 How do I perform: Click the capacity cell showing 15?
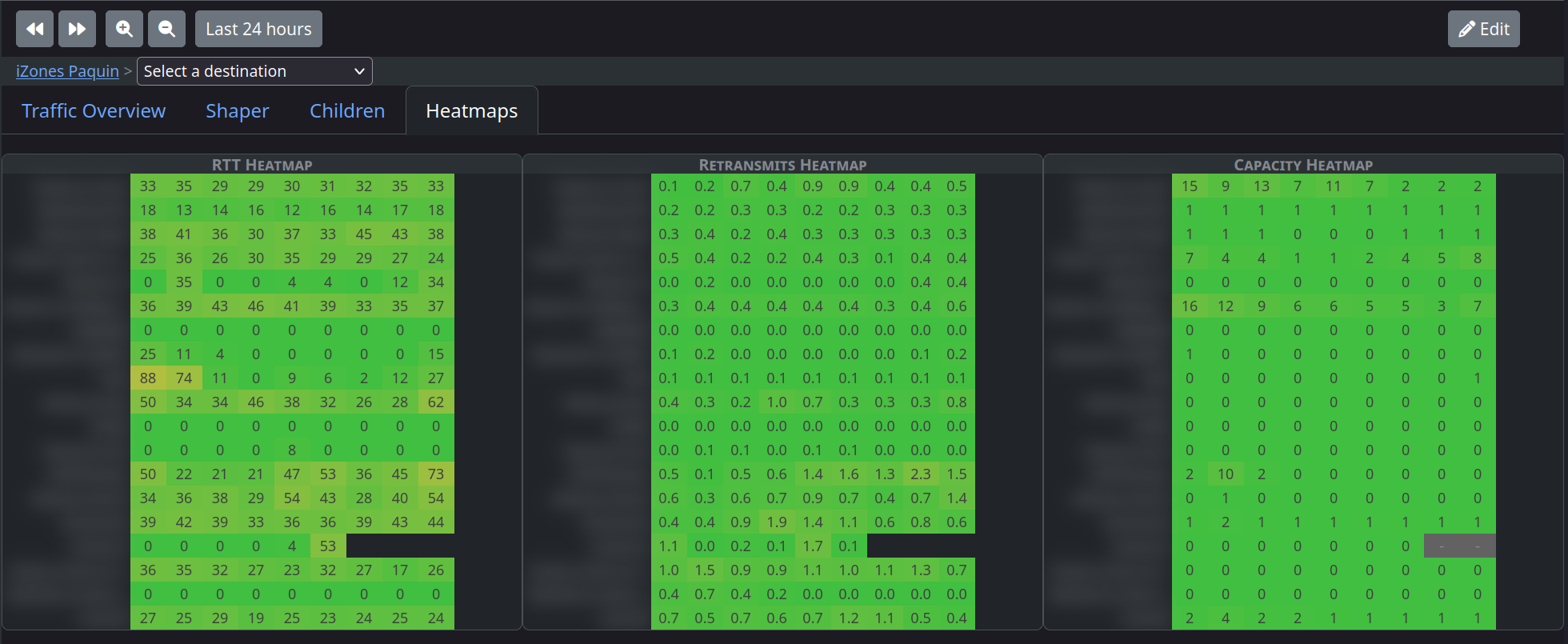1190,186
